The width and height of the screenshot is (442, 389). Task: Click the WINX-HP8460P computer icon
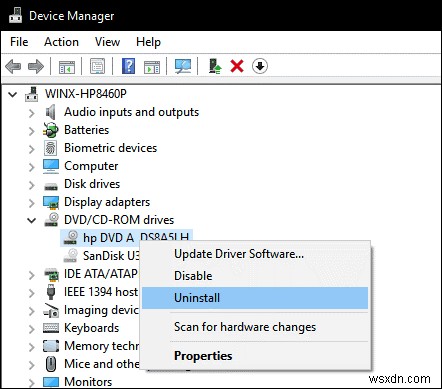tap(32, 94)
